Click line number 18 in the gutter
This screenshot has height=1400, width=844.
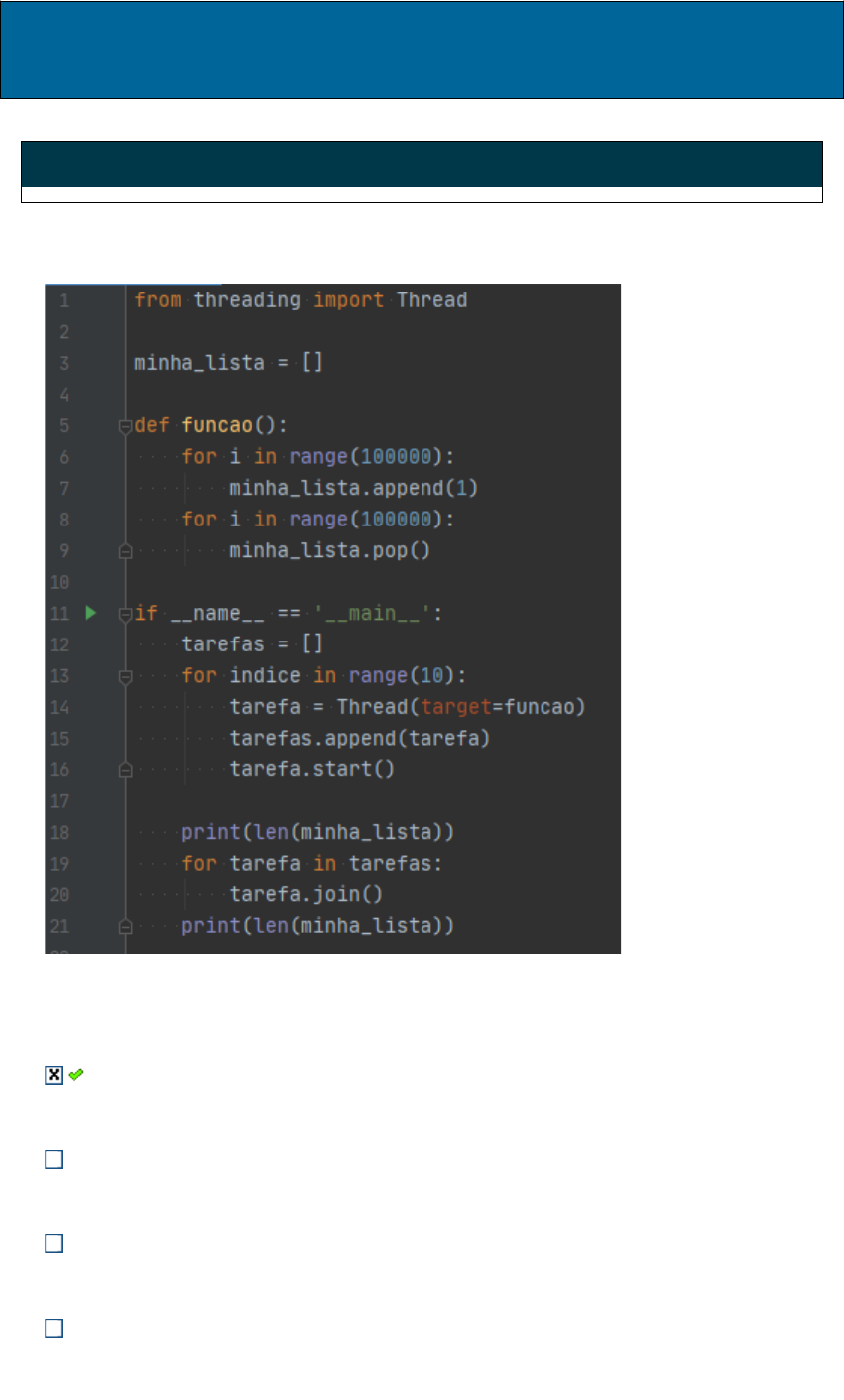63,832
